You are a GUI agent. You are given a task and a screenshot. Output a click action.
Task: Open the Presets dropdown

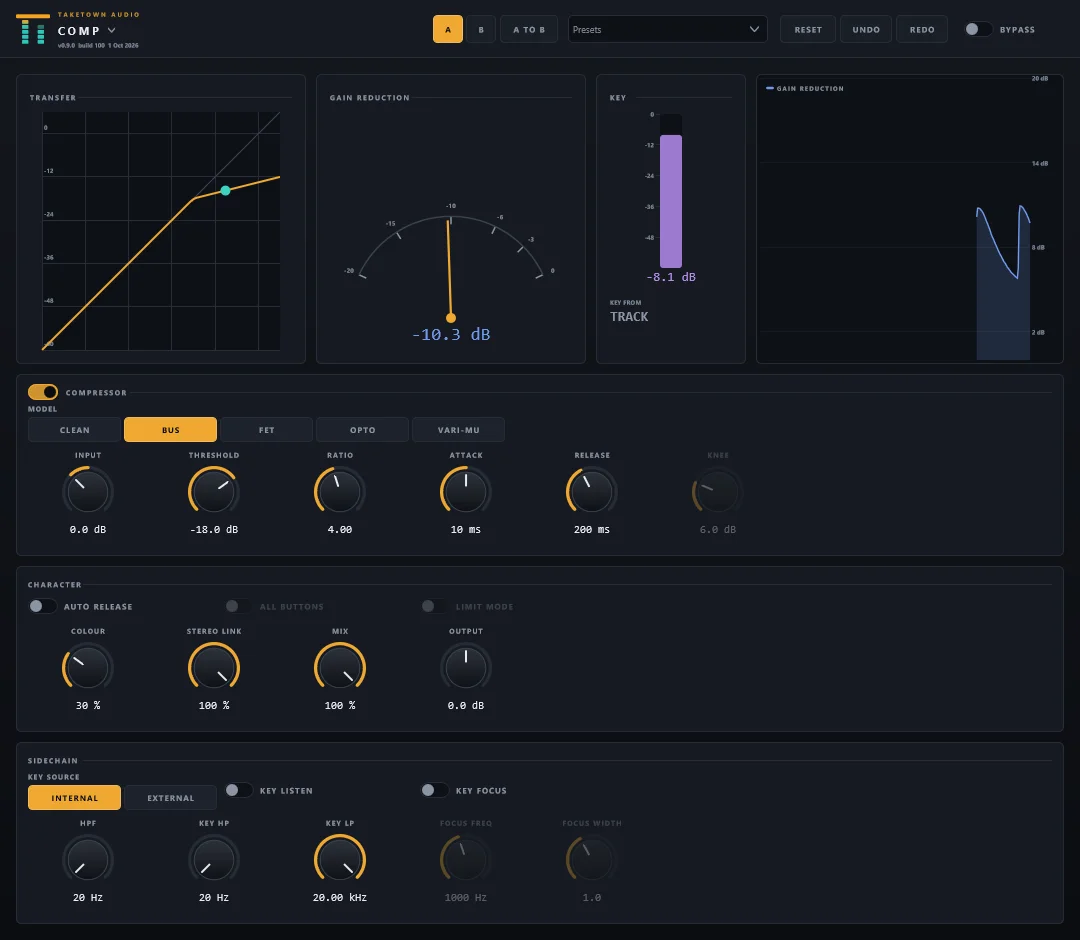pyautogui.click(x=667, y=30)
